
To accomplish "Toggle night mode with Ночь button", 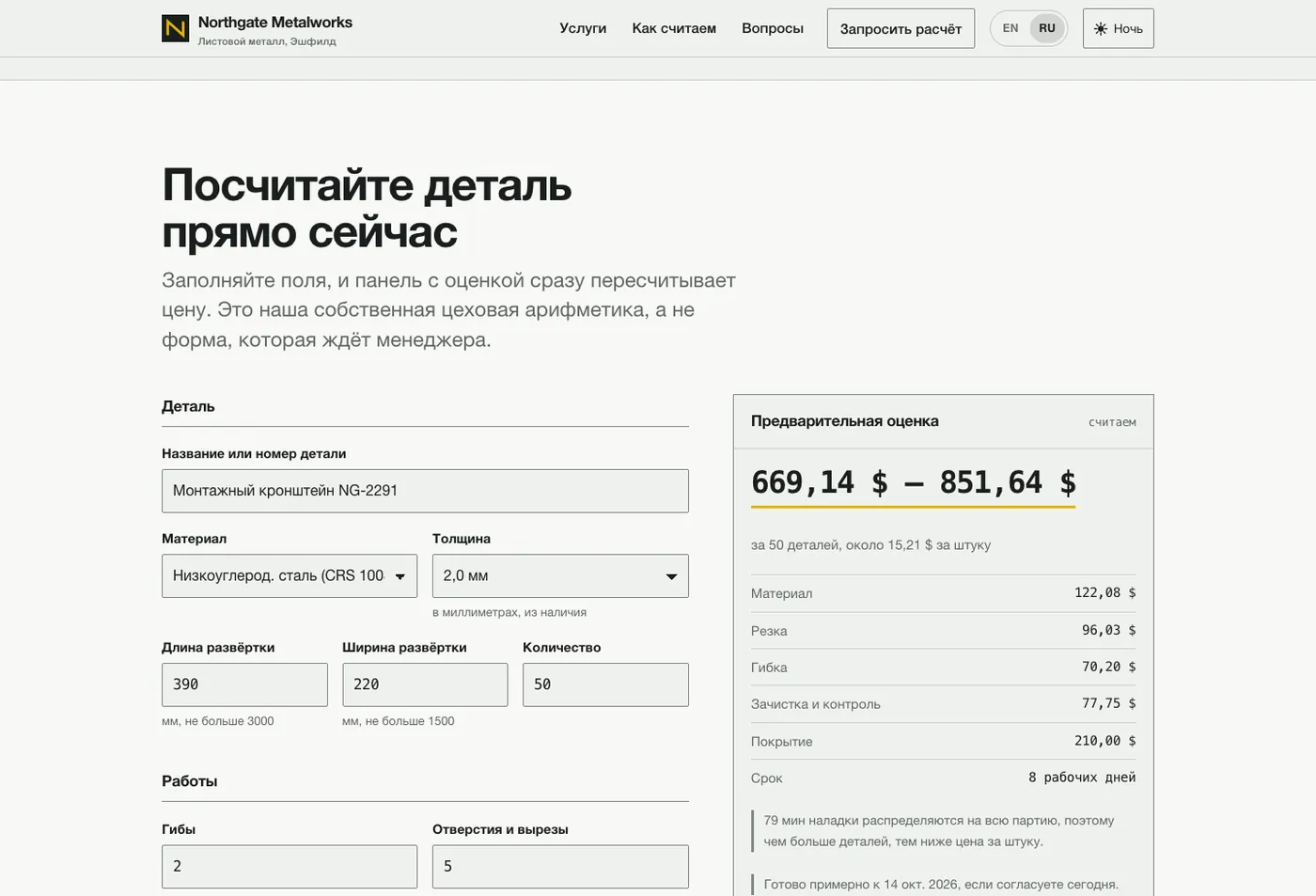I will 1118,28.
